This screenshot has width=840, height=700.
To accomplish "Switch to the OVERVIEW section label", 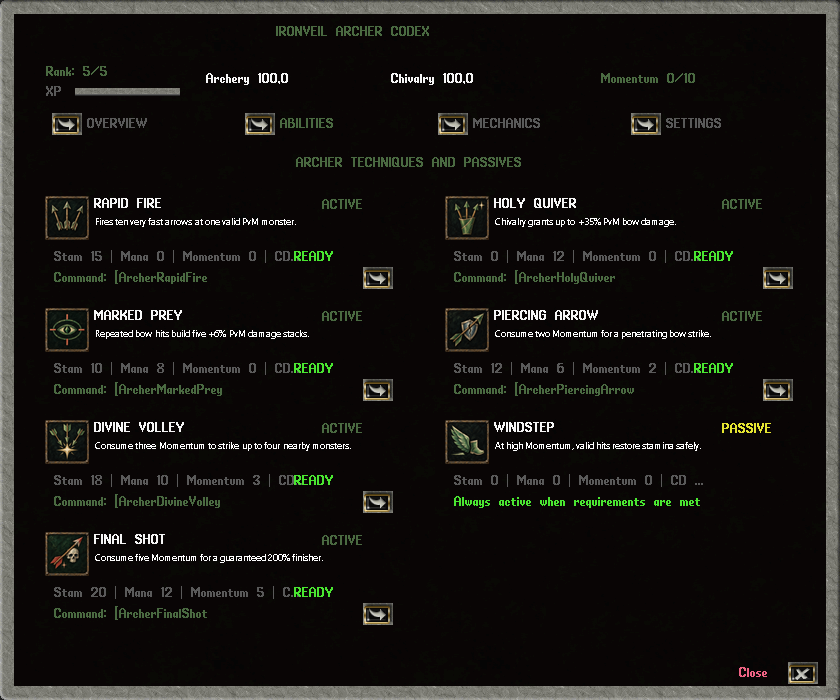I will pyautogui.click(x=117, y=123).
